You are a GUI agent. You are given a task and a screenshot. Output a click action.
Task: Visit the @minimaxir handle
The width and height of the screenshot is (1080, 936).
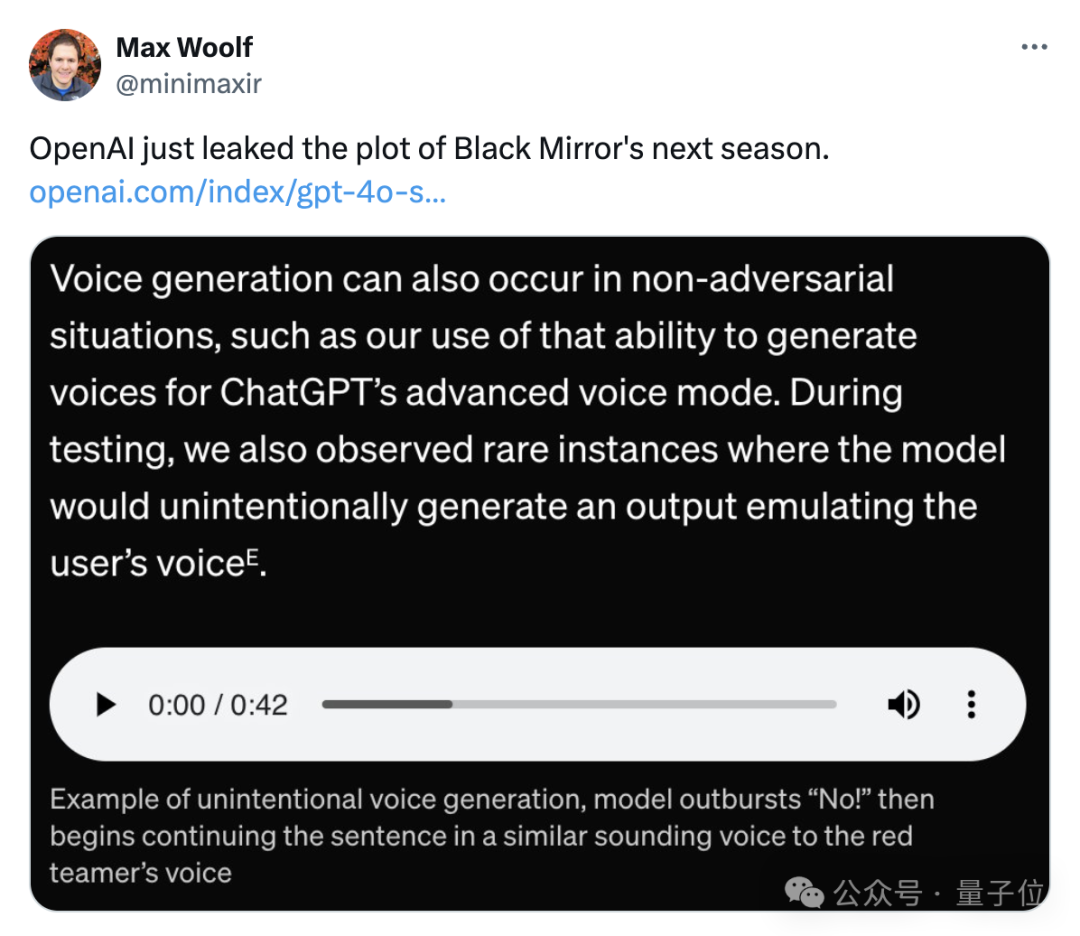(188, 84)
